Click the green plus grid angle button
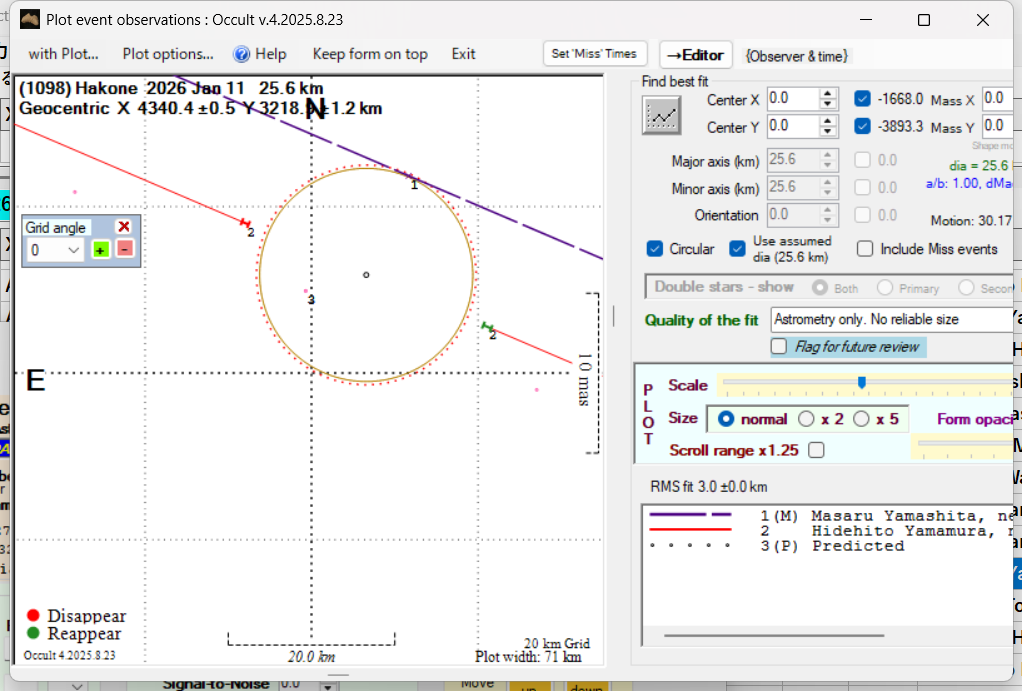 tap(101, 250)
